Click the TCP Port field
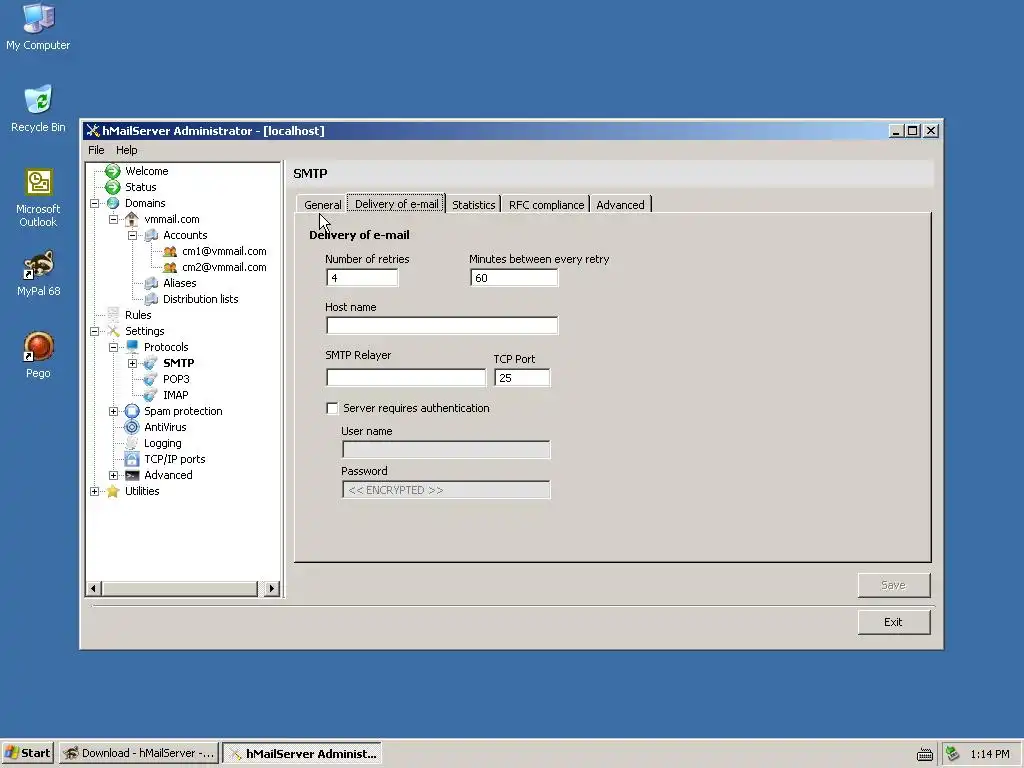 click(522, 377)
